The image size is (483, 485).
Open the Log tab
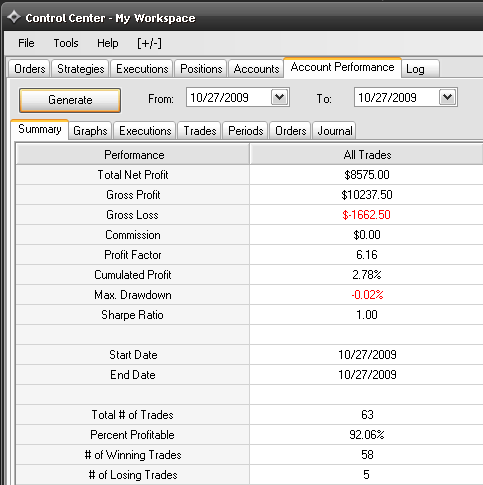420,69
